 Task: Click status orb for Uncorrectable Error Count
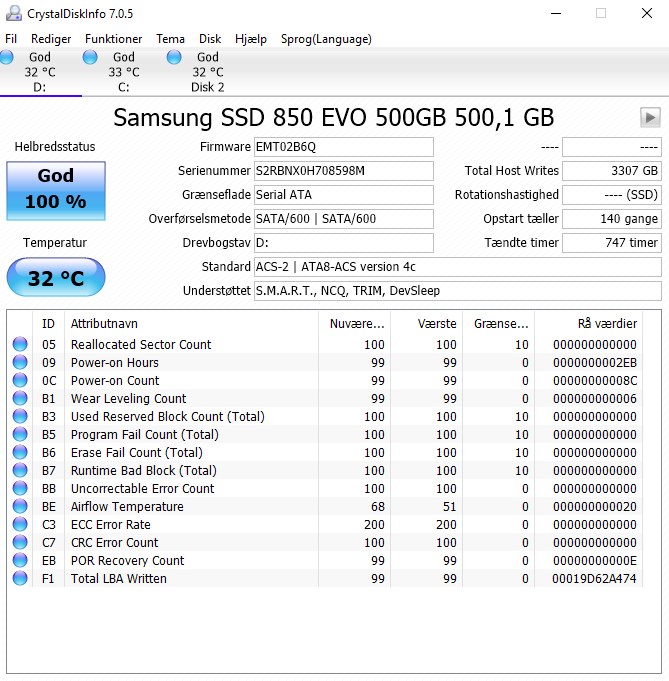(x=20, y=489)
